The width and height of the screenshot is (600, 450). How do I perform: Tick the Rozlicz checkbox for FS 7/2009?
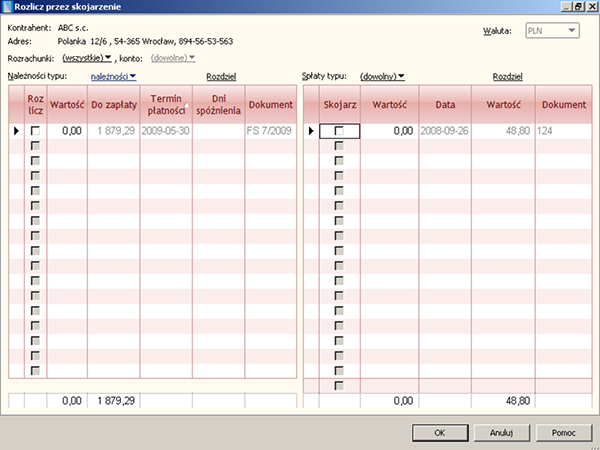[36, 130]
